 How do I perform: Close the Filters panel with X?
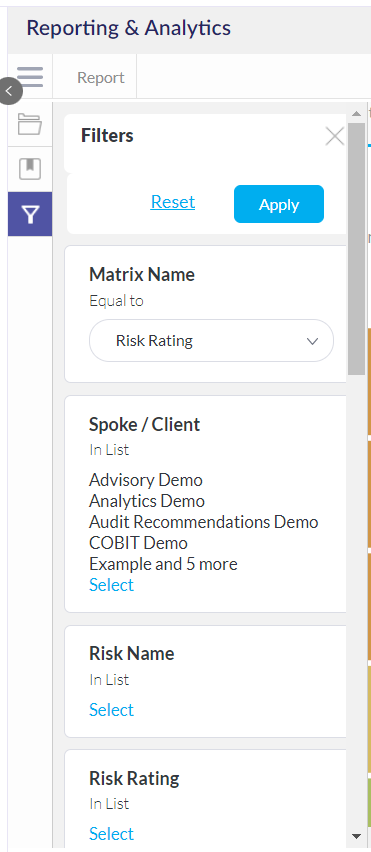point(335,136)
